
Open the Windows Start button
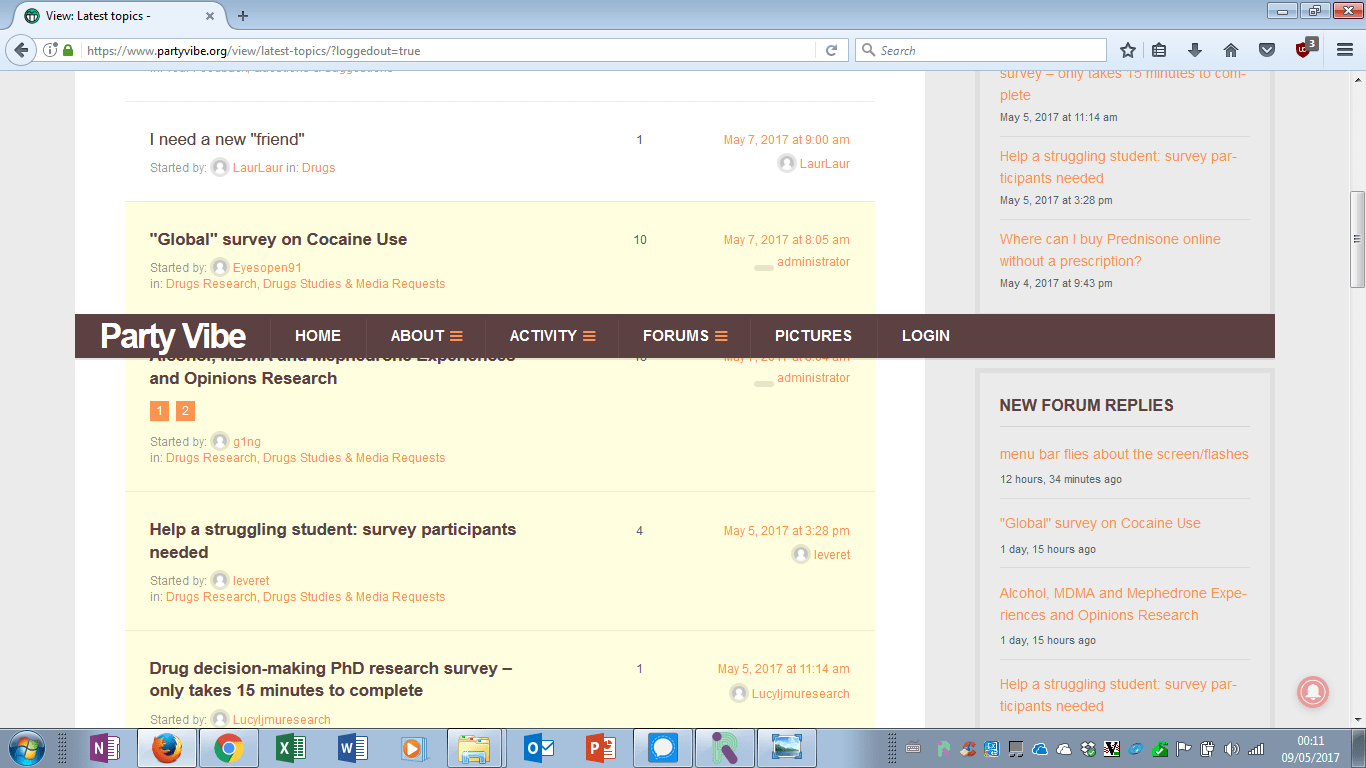click(26, 748)
